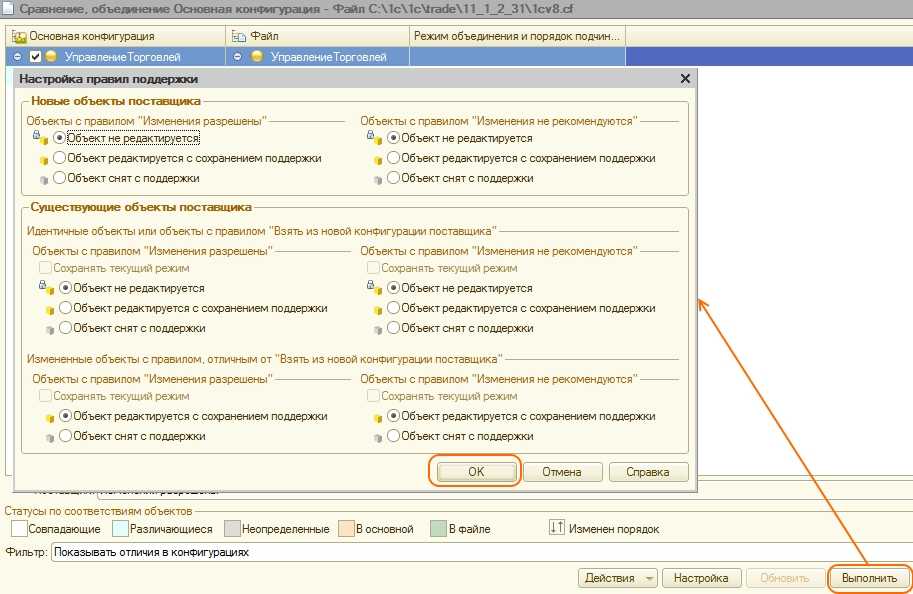Image resolution: width=913 pixels, height=594 pixels.
Task: Select 'Объект не редактируется' for new objects, Изменения разрешены
Action: click(60, 138)
